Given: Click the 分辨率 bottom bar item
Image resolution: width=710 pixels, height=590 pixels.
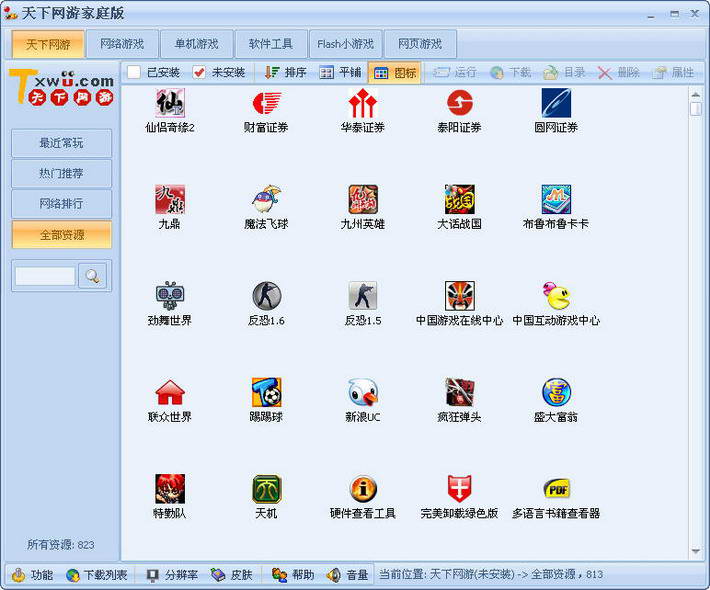Looking at the screenshot, I should tap(172, 575).
